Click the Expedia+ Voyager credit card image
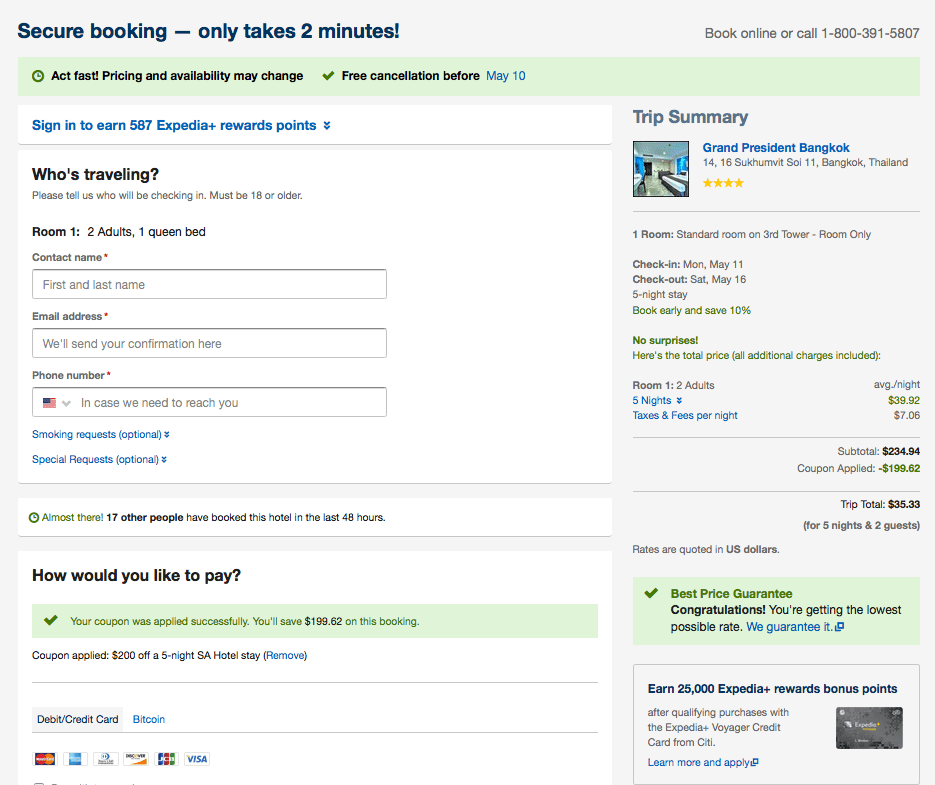The height and width of the screenshot is (785, 935). [869, 728]
